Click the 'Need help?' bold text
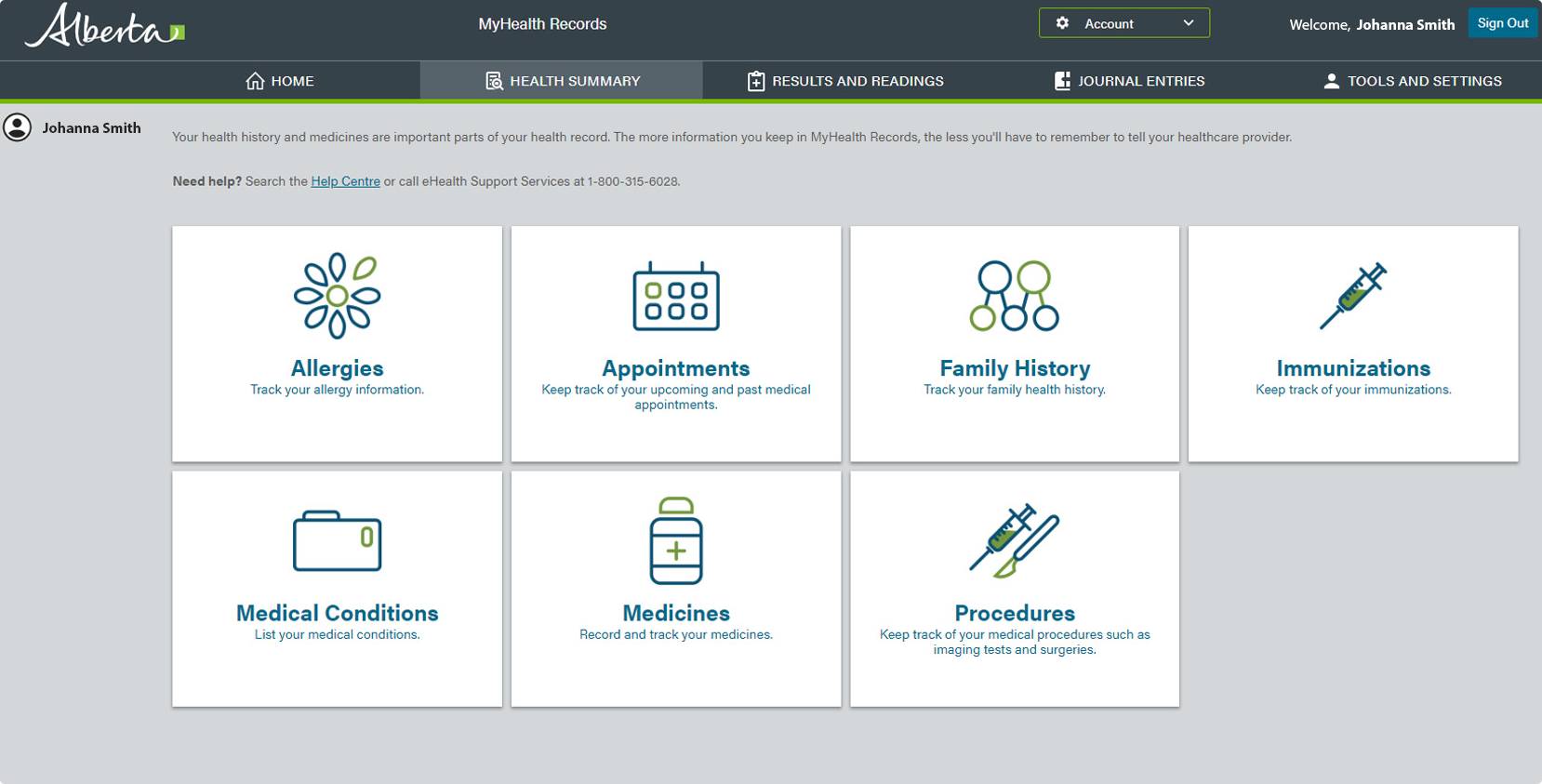Screen dimensions: 1542x784 206,181
